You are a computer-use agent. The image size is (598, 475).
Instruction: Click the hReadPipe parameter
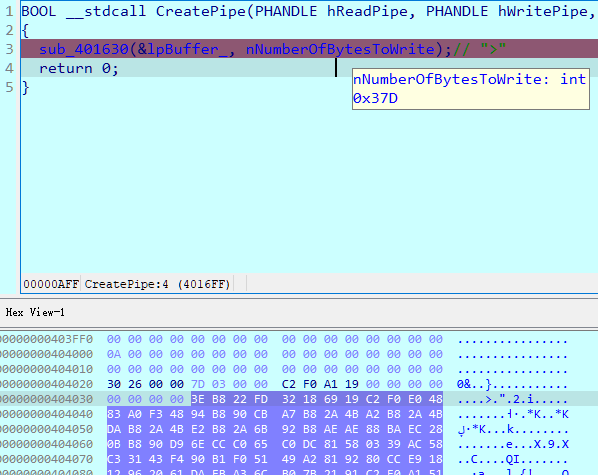[x=367, y=11]
